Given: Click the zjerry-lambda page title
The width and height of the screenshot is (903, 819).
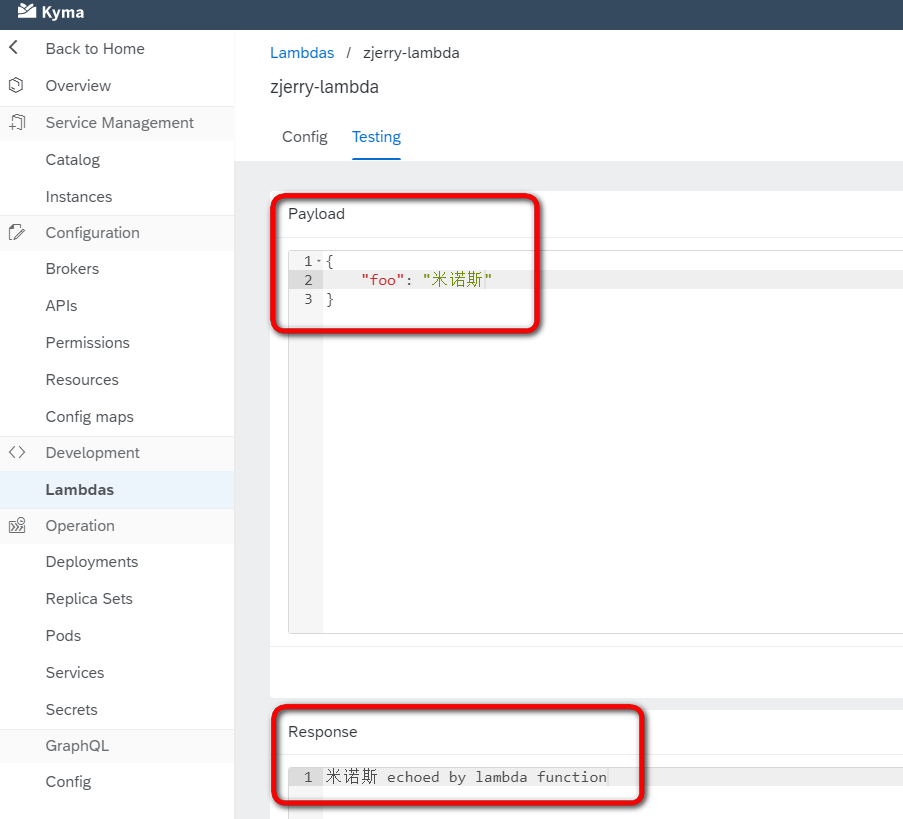Looking at the screenshot, I should [324, 87].
